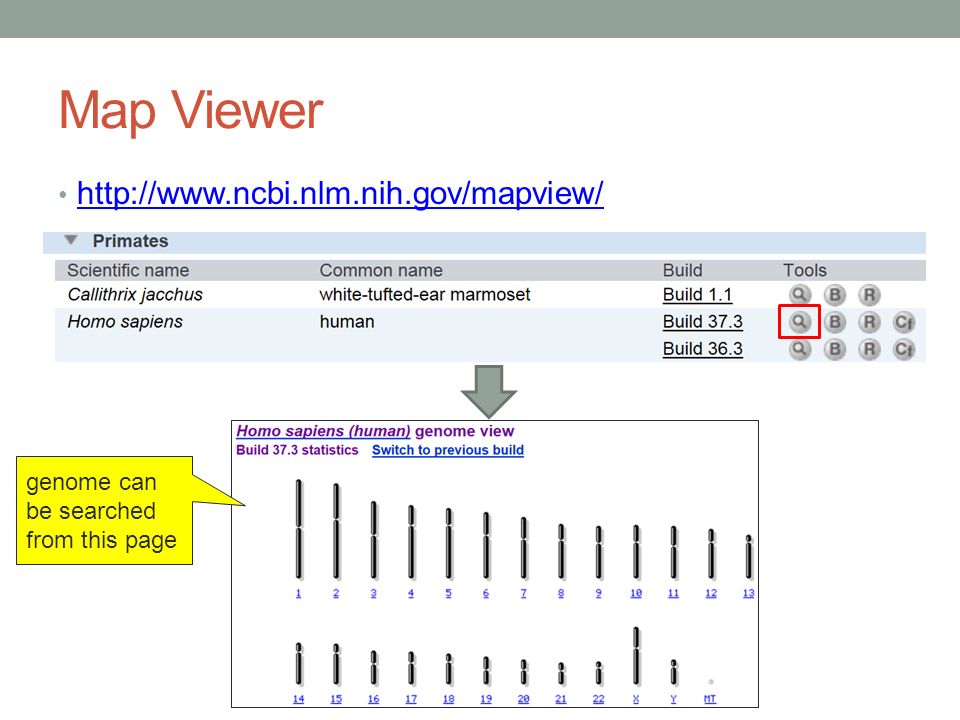This screenshot has width=960, height=720.
Task: Open the Build 1.1 link
Action: click(697, 294)
